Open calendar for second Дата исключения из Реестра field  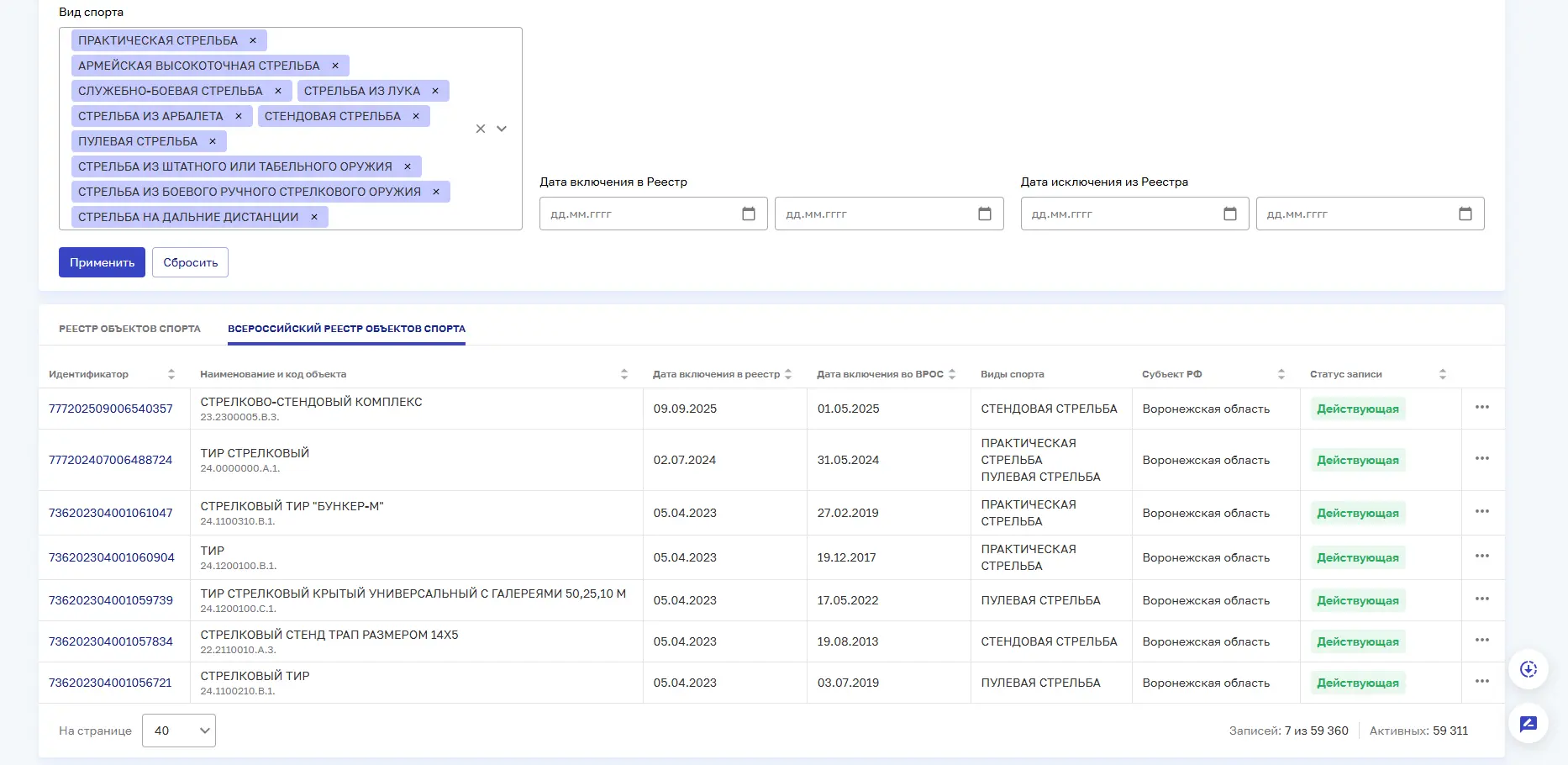click(x=1465, y=214)
